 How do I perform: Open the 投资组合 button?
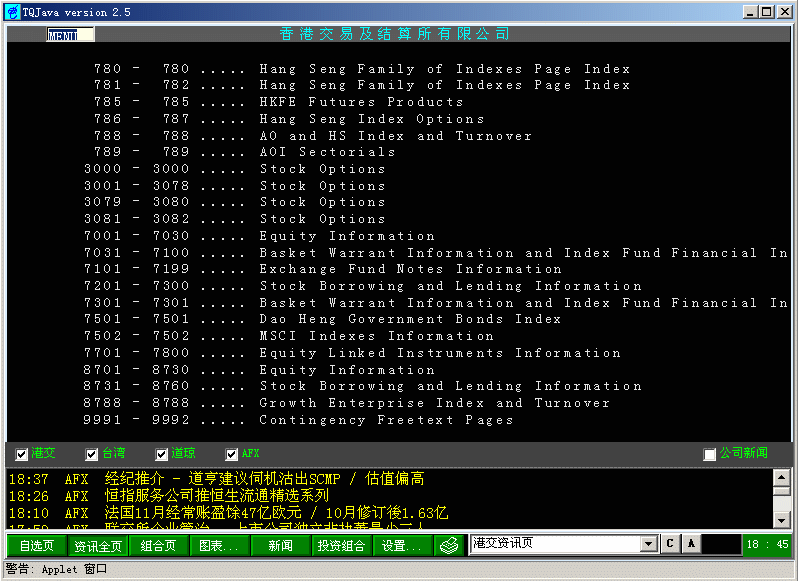[x=341, y=545]
